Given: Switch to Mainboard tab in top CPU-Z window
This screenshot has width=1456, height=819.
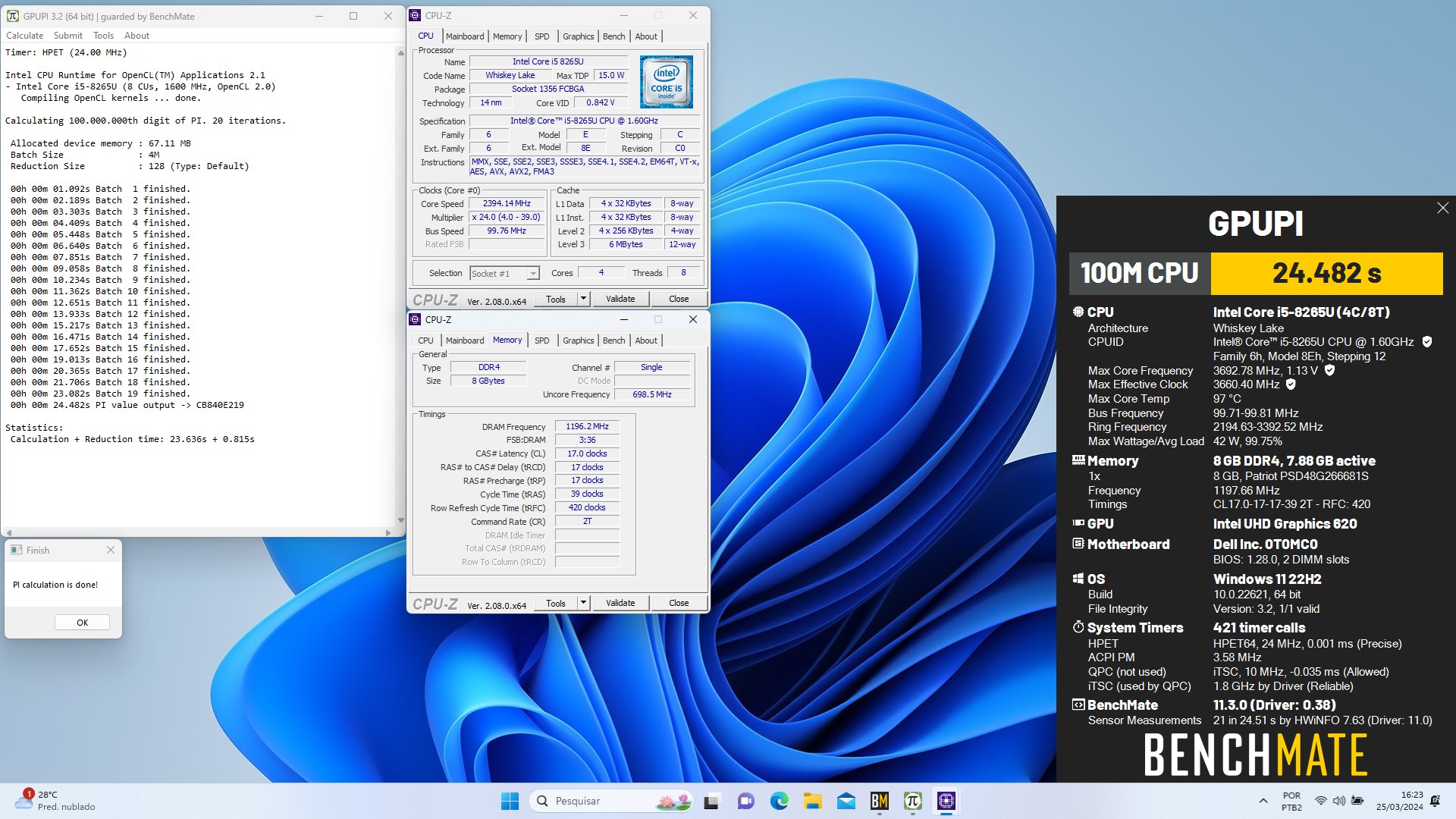Looking at the screenshot, I should click(464, 36).
